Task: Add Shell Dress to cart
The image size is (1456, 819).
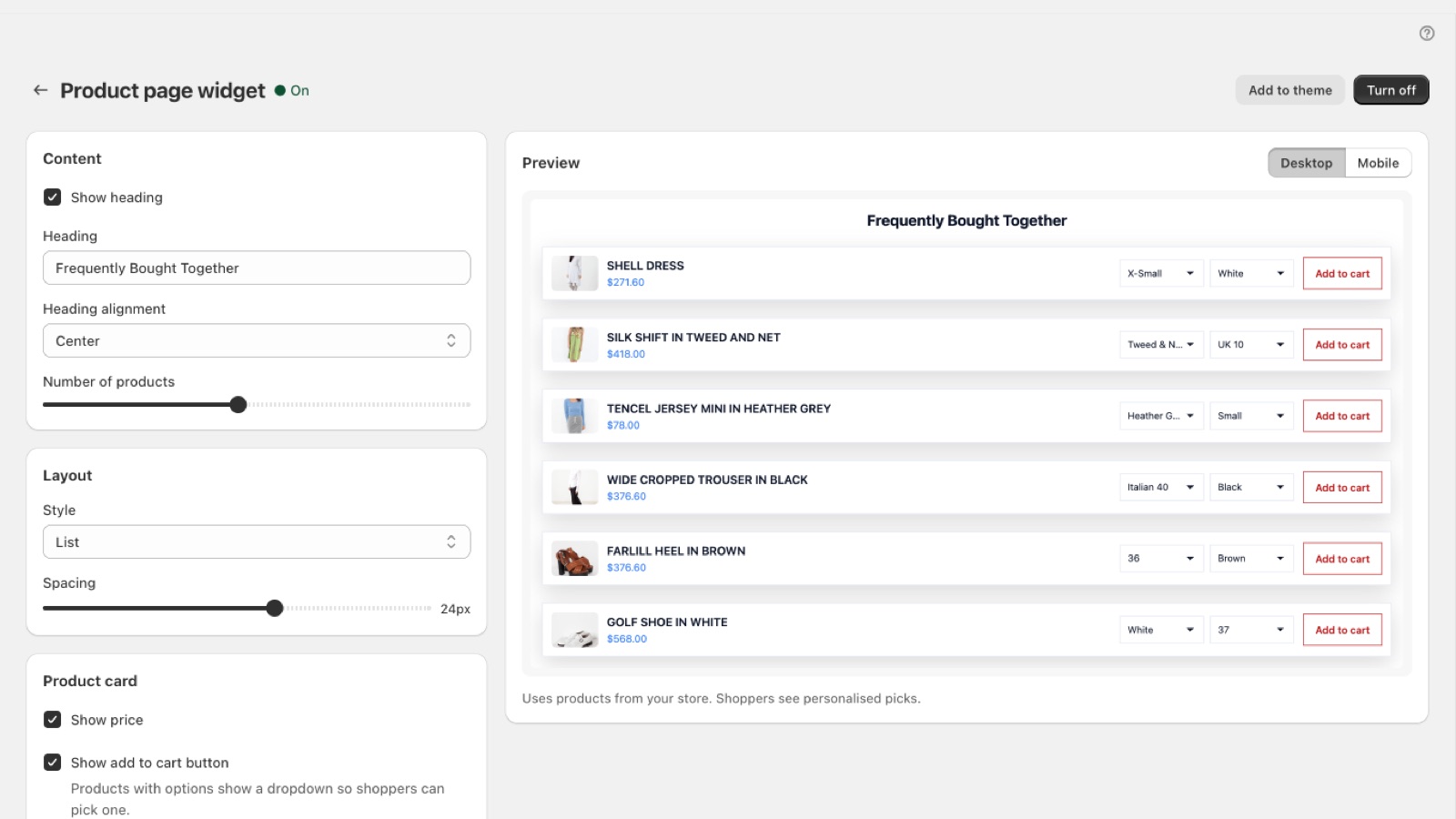Action: pyautogui.click(x=1342, y=273)
